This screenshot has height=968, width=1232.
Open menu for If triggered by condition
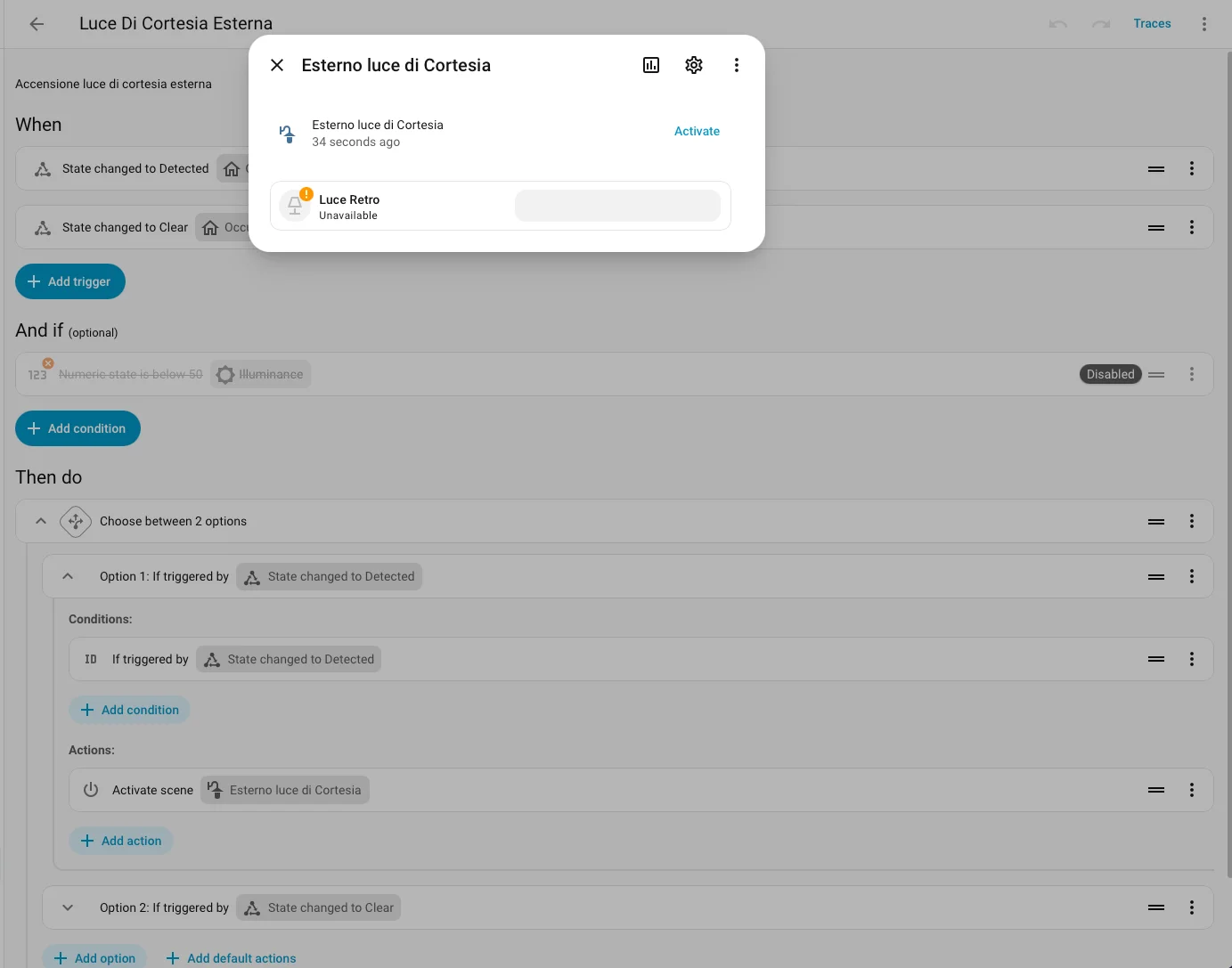(1192, 659)
